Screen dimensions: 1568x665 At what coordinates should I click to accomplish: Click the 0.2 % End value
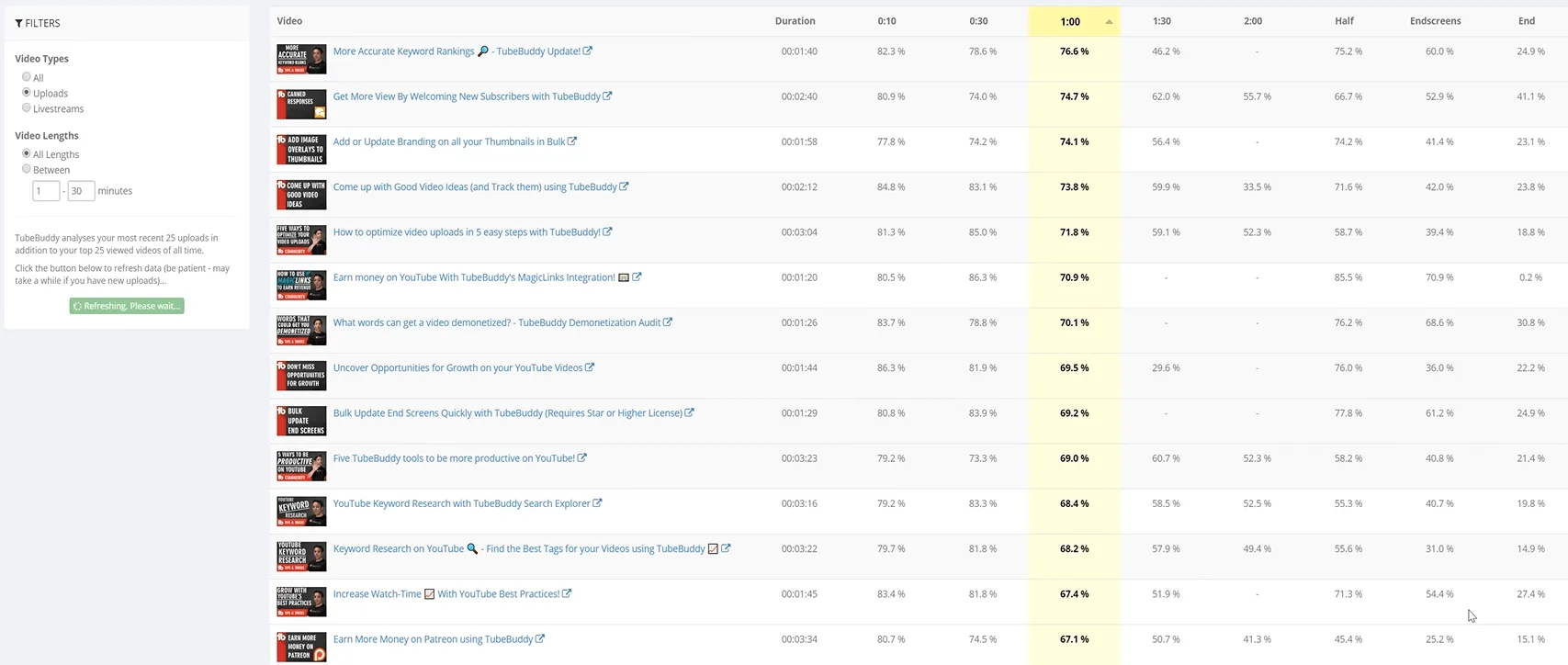coord(1530,277)
